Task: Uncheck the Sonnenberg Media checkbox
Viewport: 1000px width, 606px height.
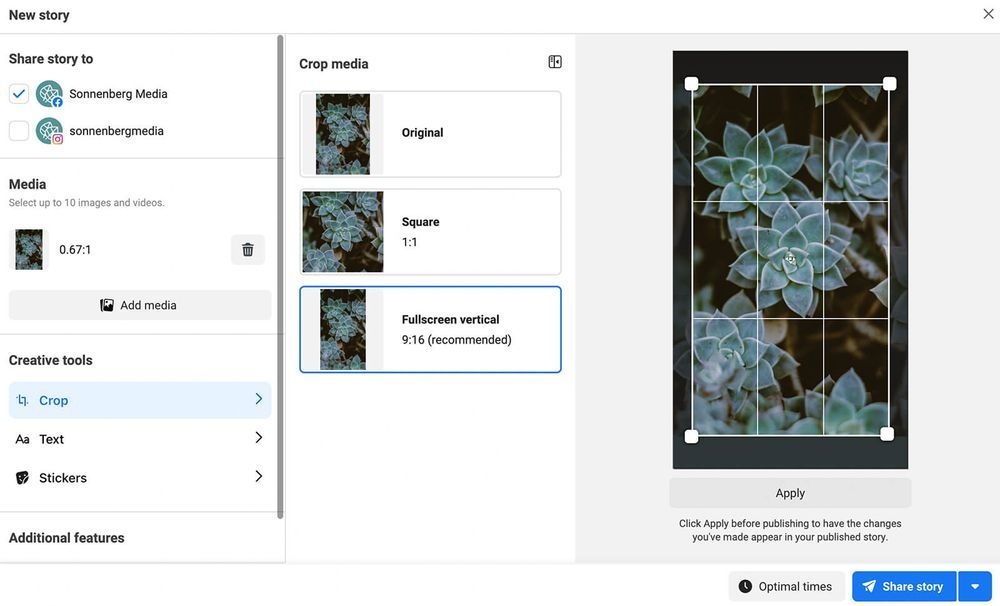Action: click(19, 94)
